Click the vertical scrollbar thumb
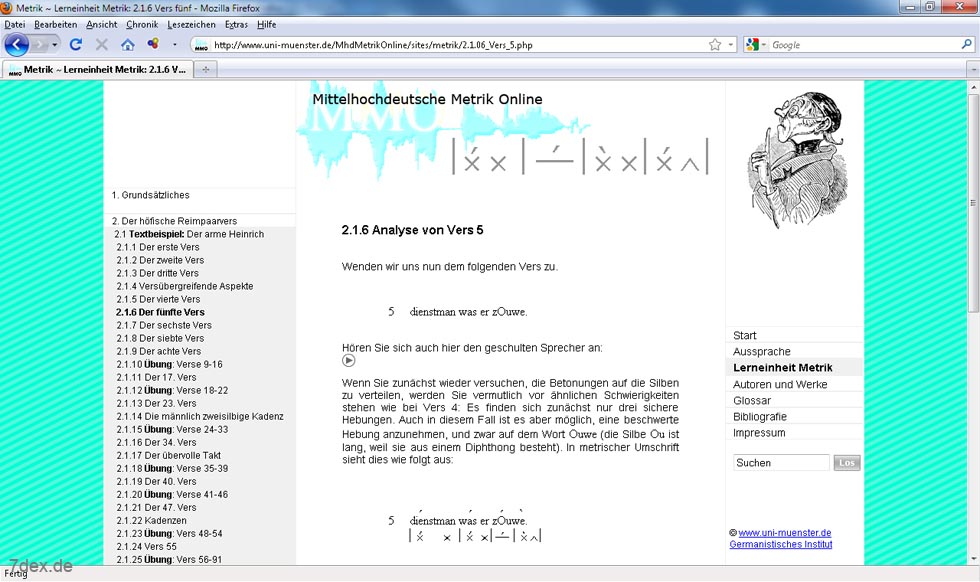The image size is (980, 582). [x=972, y=202]
